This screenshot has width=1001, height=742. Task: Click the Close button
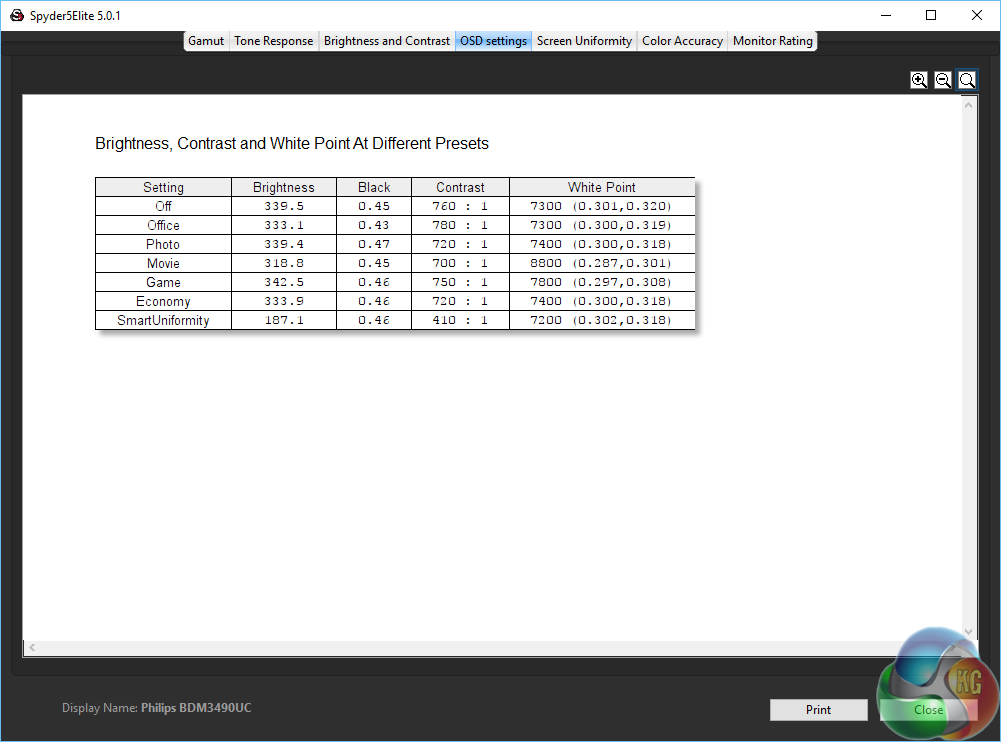928,709
